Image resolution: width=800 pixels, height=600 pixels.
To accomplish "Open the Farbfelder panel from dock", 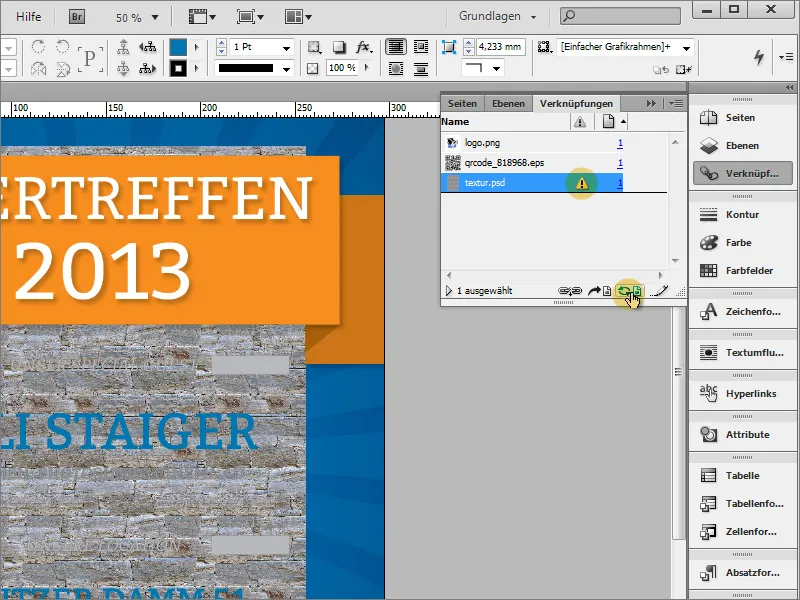I will click(742, 271).
